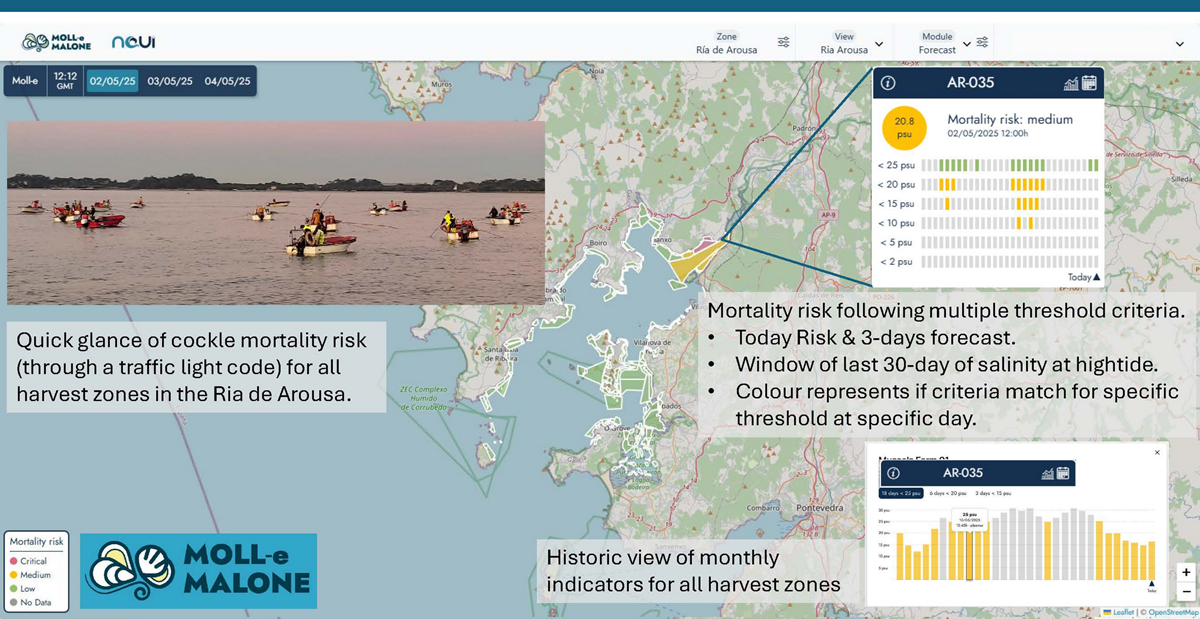The height and width of the screenshot is (619, 1200).
Task: Open the Module Forecast dropdown
Action: pyautogui.click(x=967, y=44)
